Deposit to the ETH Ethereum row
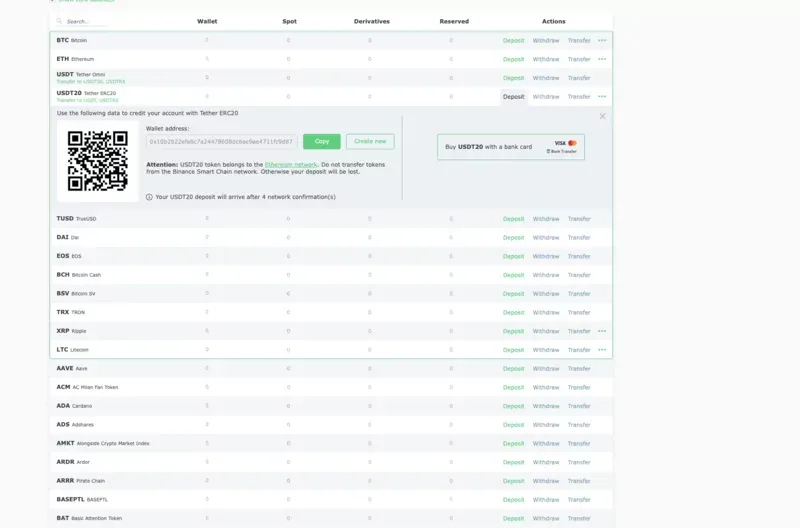 coord(513,59)
